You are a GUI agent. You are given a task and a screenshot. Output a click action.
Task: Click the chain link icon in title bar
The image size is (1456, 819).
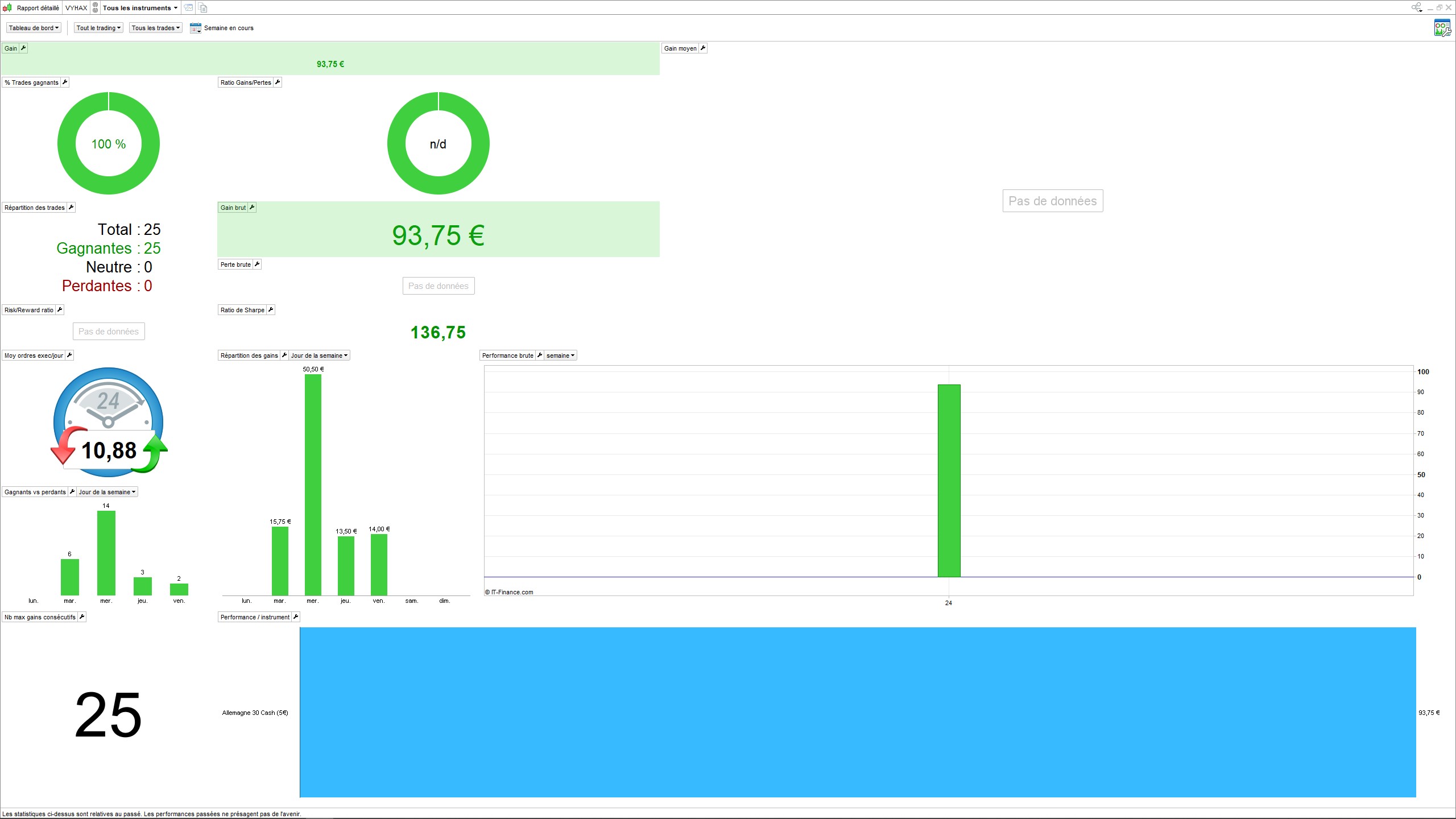(x=95, y=8)
